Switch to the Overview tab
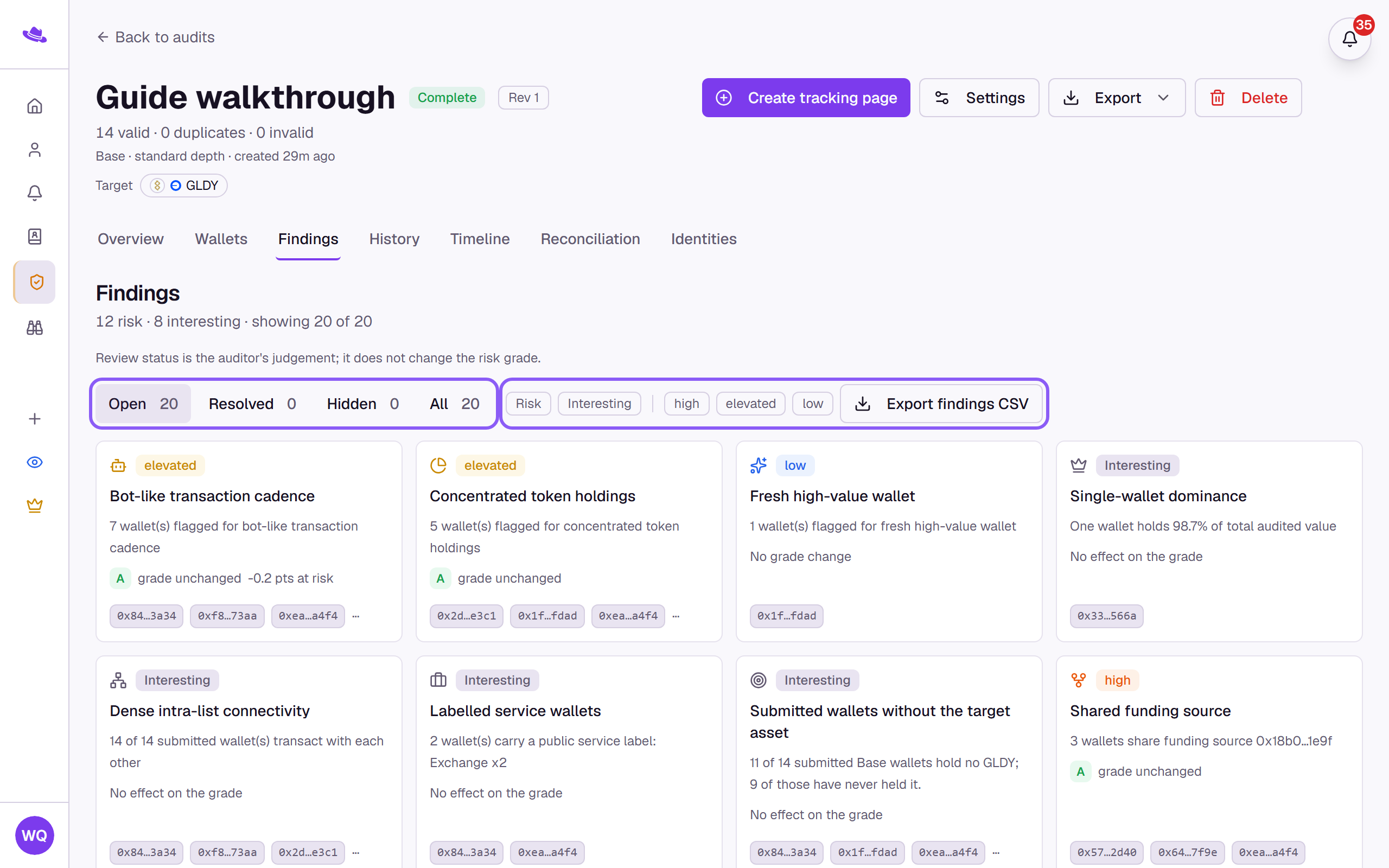This screenshot has height=868, width=1389. 130,239
